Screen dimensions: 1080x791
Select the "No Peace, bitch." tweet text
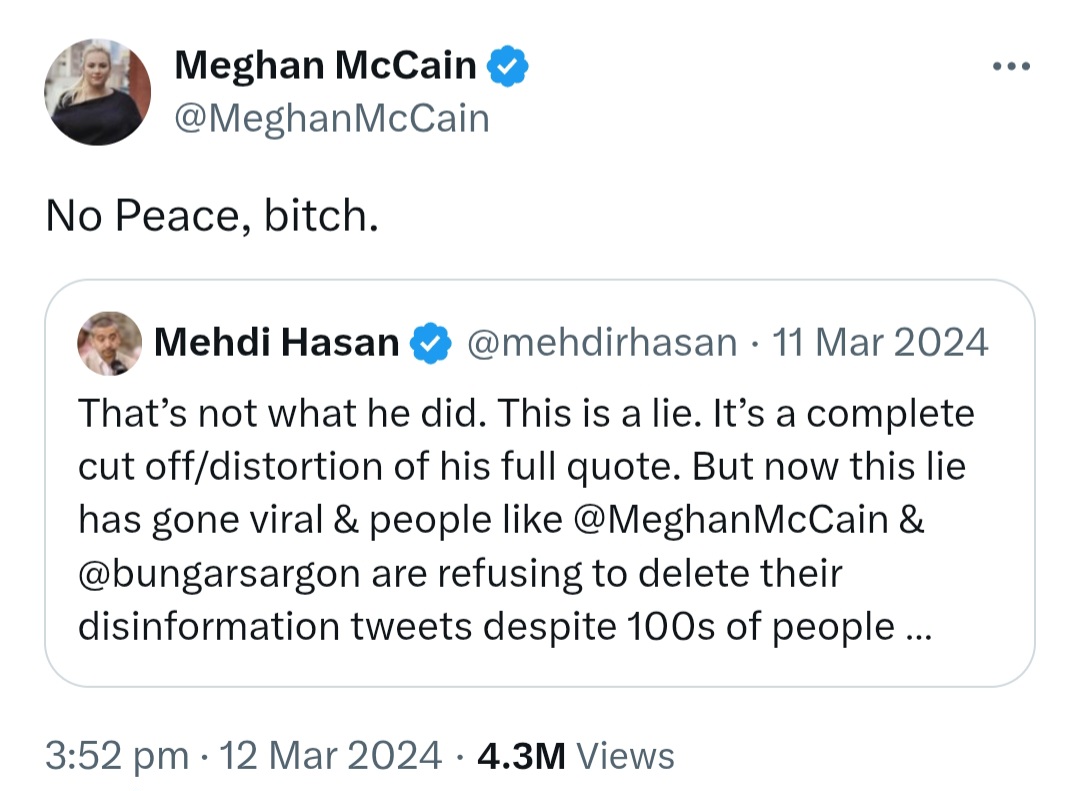pyautogui.click(x=212, y=216)
